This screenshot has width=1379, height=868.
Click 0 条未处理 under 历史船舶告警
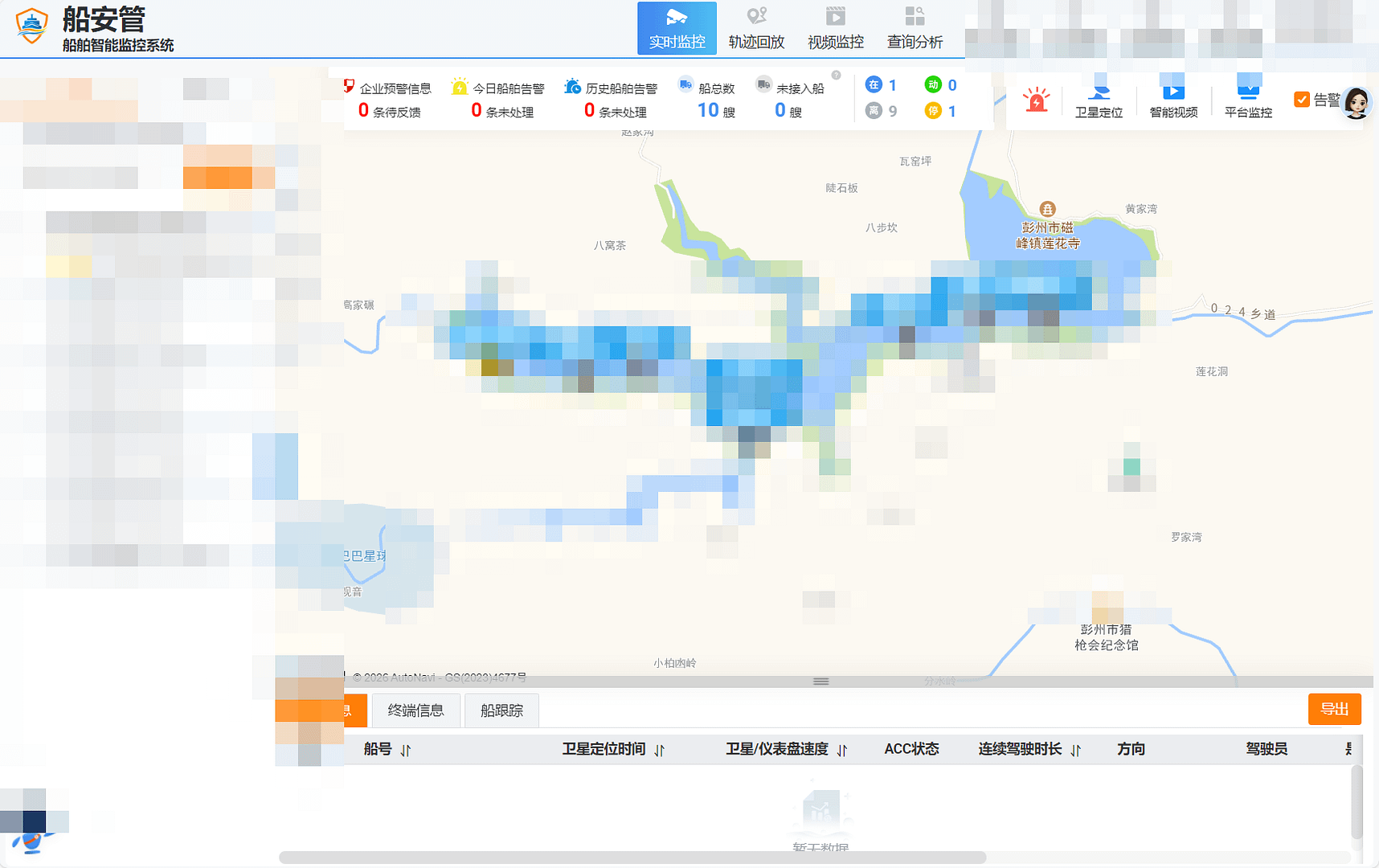coord(616,111)
